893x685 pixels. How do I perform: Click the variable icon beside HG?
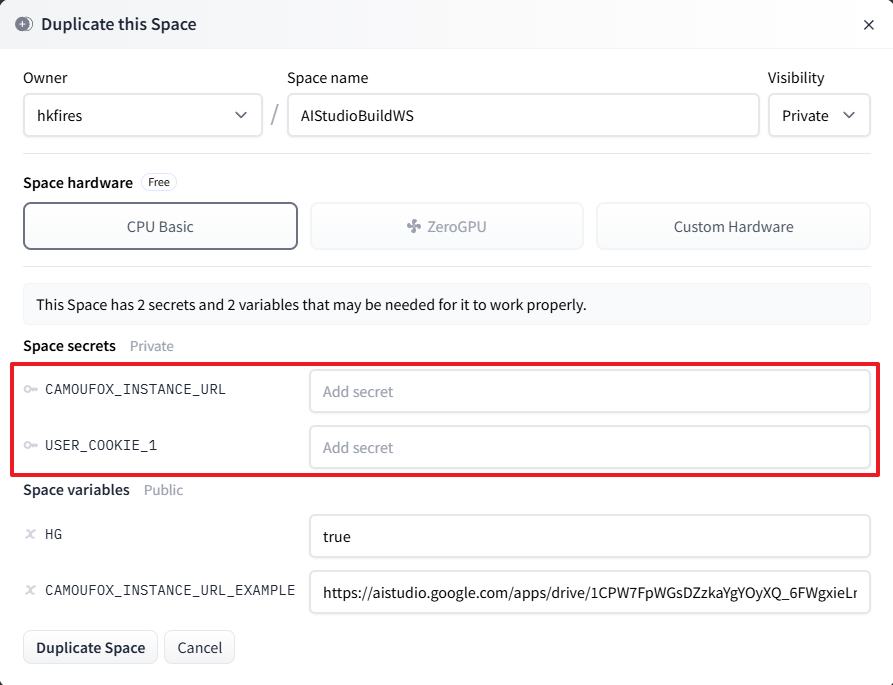[x=31, y=535]
